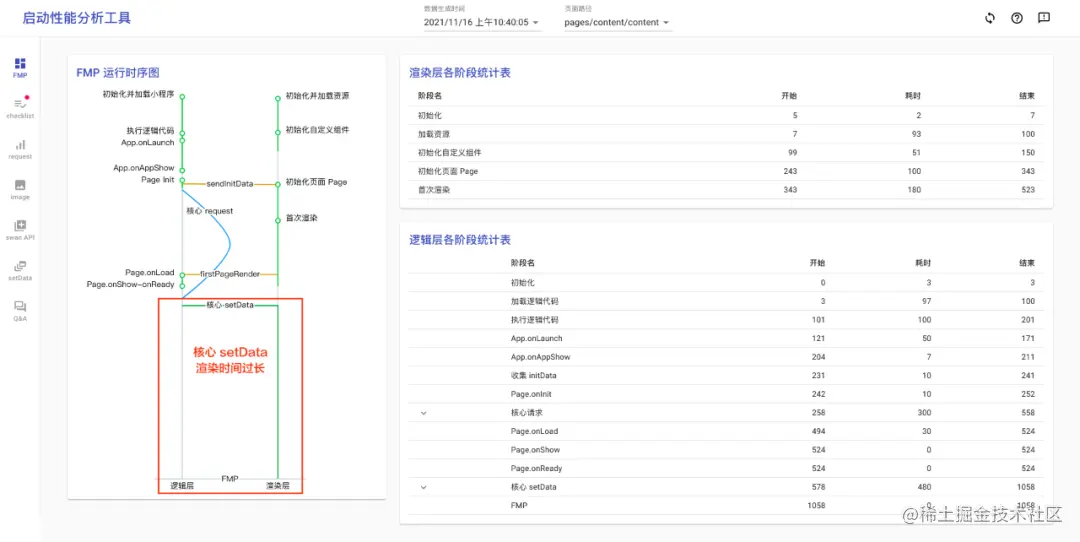This screenshot has width=1080, height=542.
Task: Open the Q&A sidebar panel
Action: coord(20,311)
